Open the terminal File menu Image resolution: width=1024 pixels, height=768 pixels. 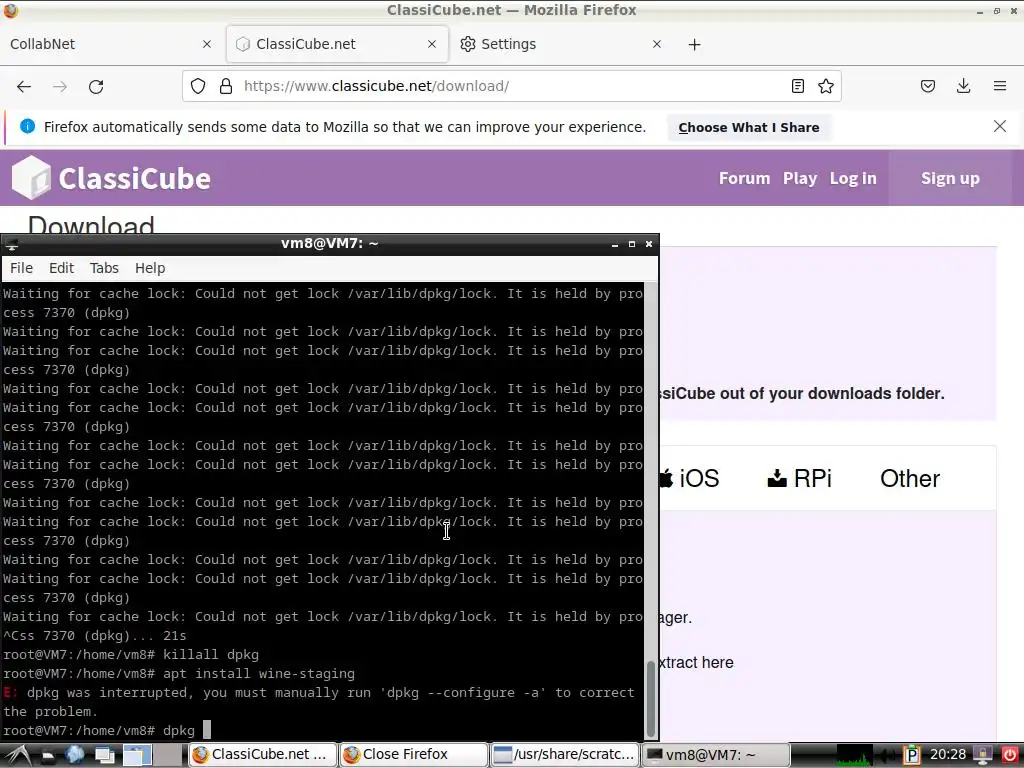point(22,268)
